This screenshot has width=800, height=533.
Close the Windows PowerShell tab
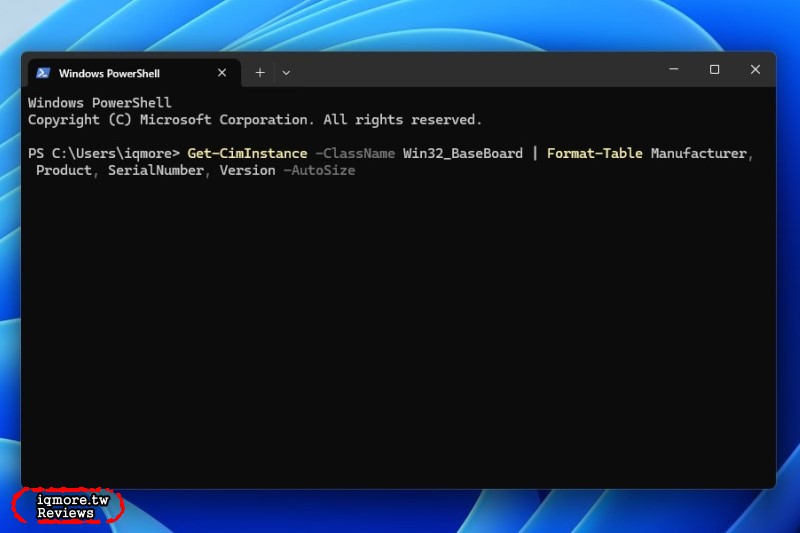(222, 73)
